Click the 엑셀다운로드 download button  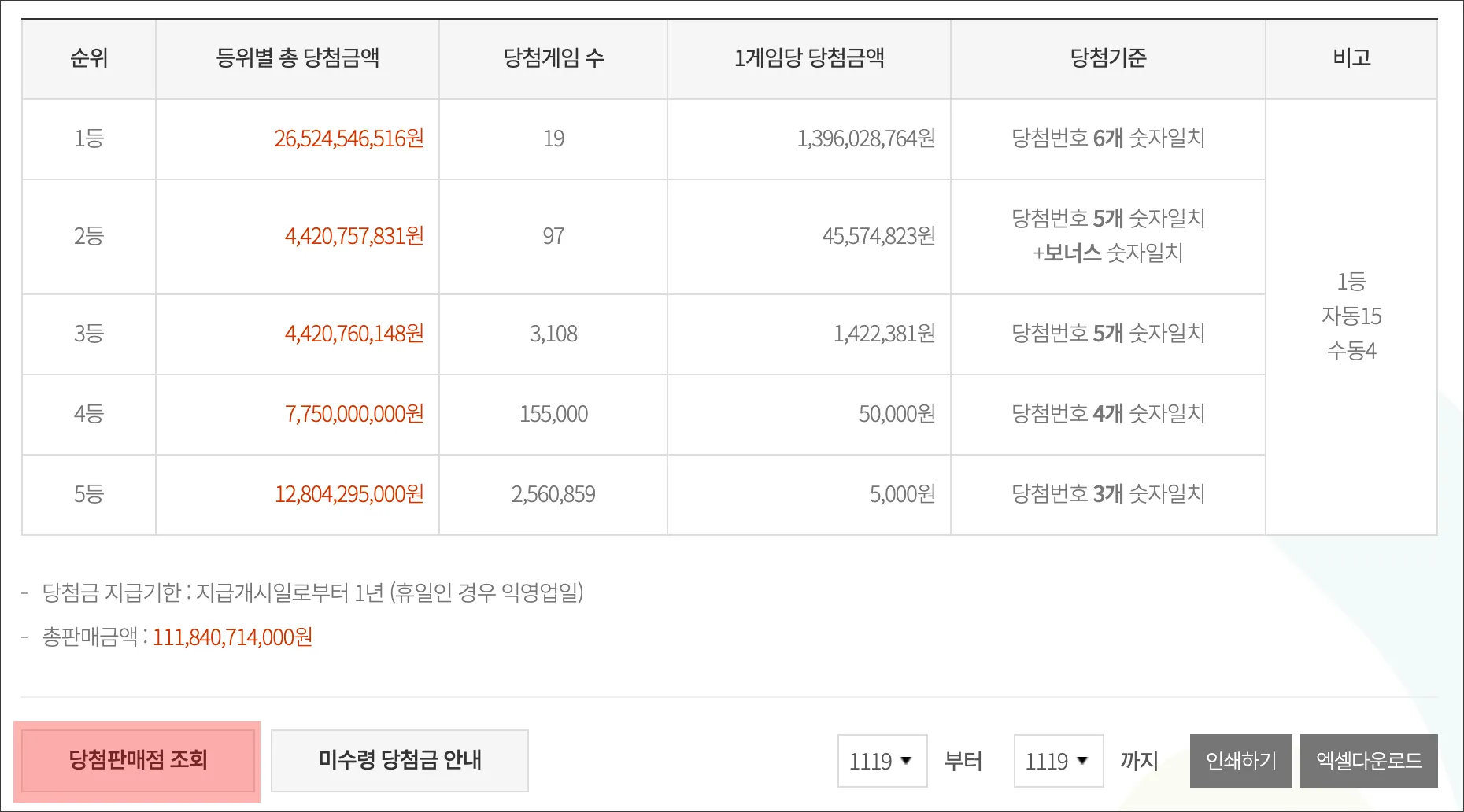[1370, 760]
